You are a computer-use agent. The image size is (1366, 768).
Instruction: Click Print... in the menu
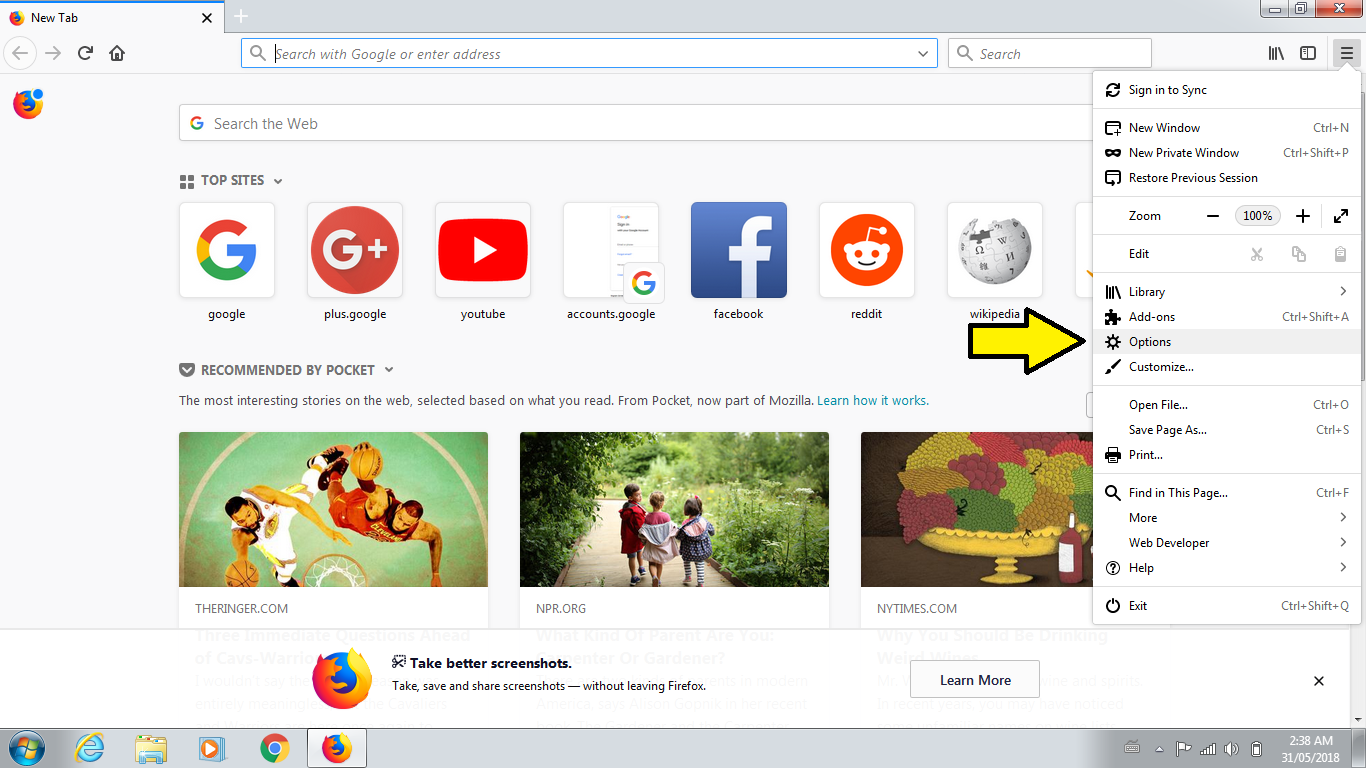pyautogui.click(x=1227, y=455)
